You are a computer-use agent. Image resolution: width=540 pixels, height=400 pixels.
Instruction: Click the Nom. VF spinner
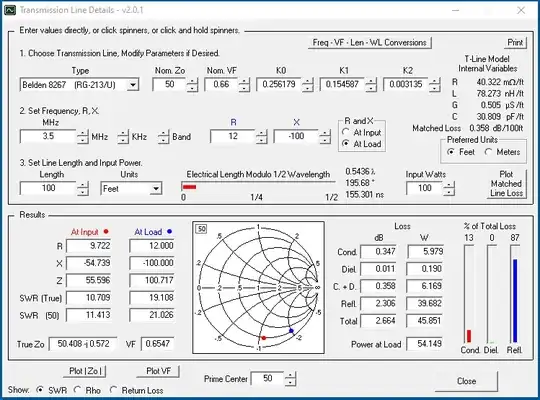(x=244, y=84)
